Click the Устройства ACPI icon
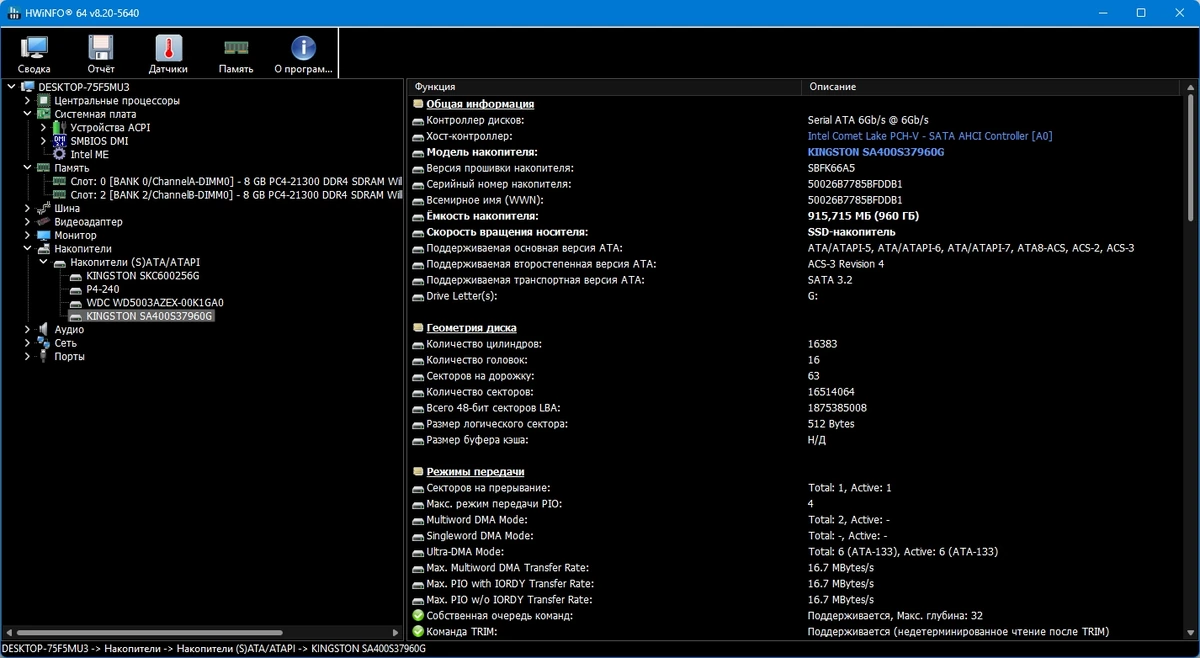This screenshot has width=1200, height=658. (60, 128)
